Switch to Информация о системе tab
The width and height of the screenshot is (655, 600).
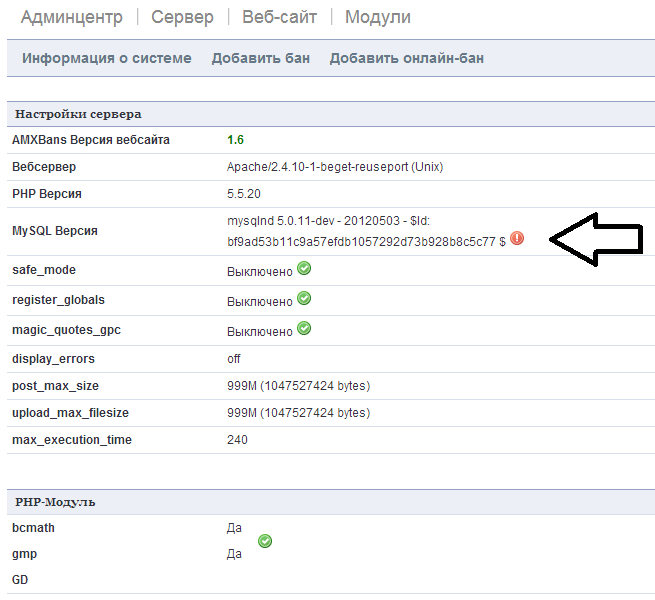coord(107,58)
